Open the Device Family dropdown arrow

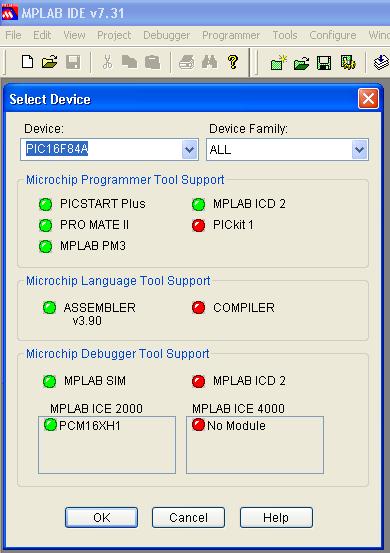(359, 150)
